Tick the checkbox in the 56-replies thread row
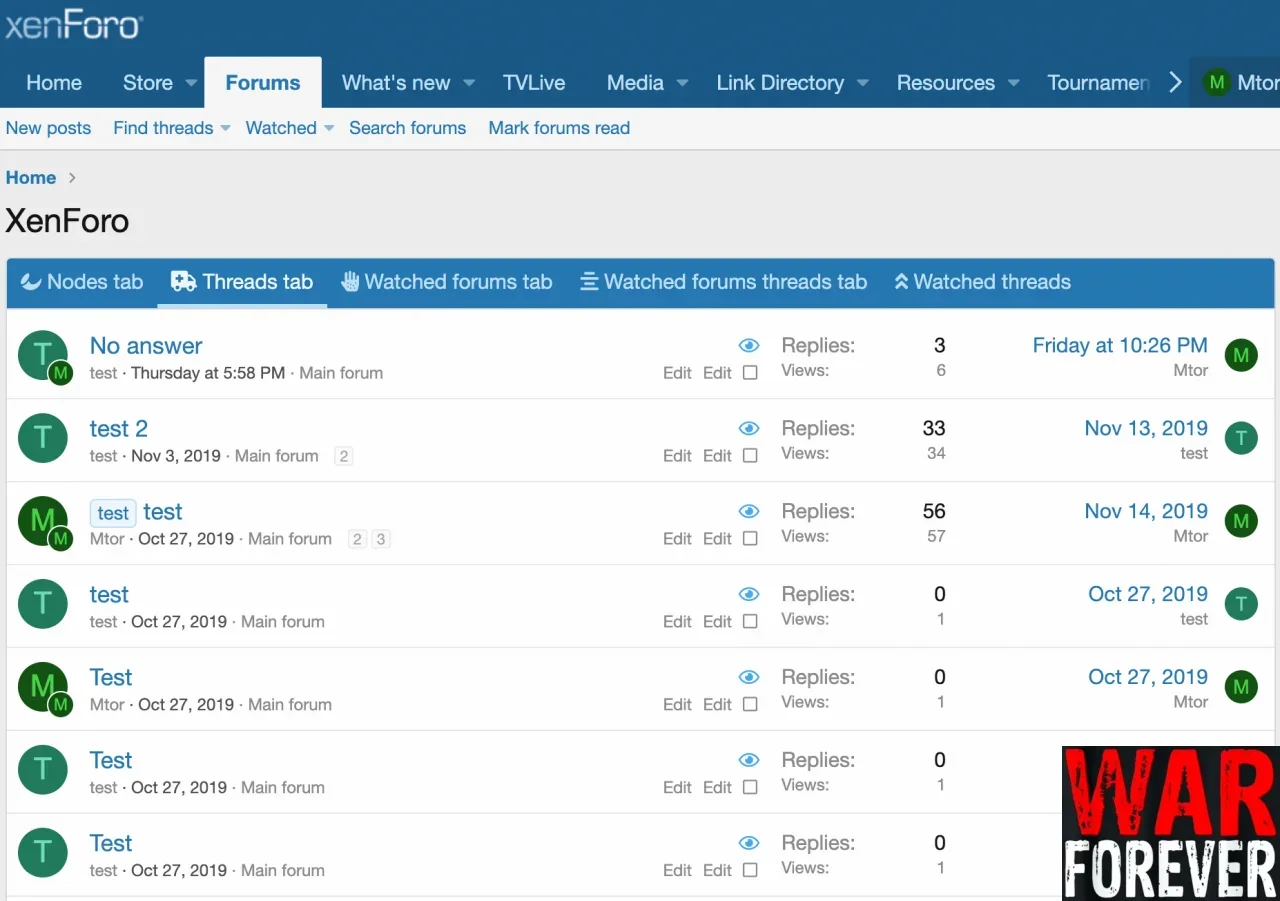 750,539
